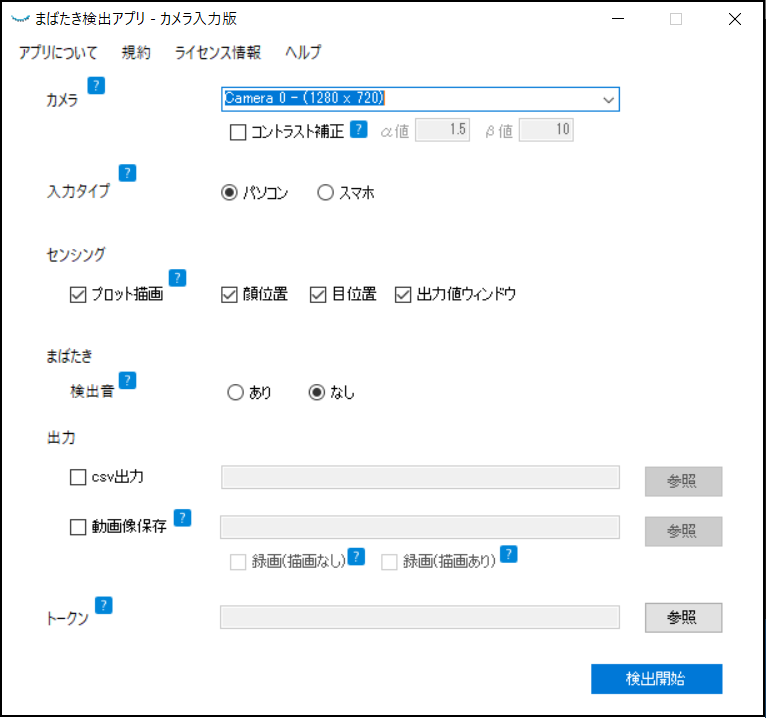The image size is (766, 718).
Task: Click the 参照 button for トークン
Action: coord(683,618)
